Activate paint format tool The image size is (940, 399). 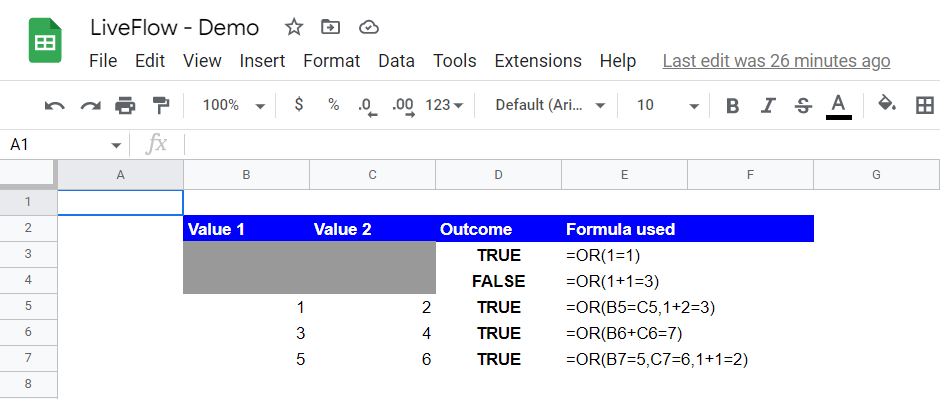[x=161, y=105]
